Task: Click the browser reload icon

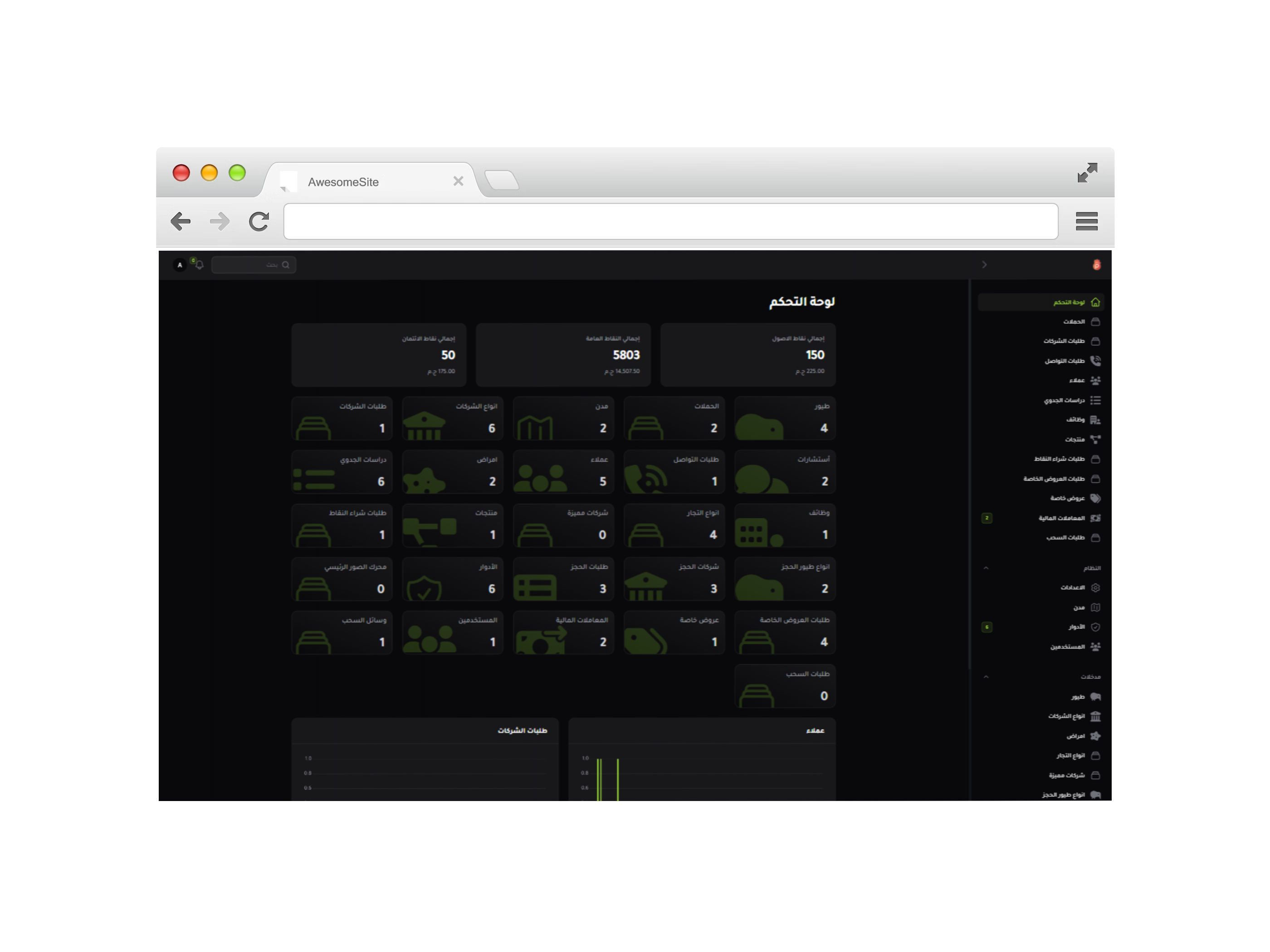Action: [259, 222]
